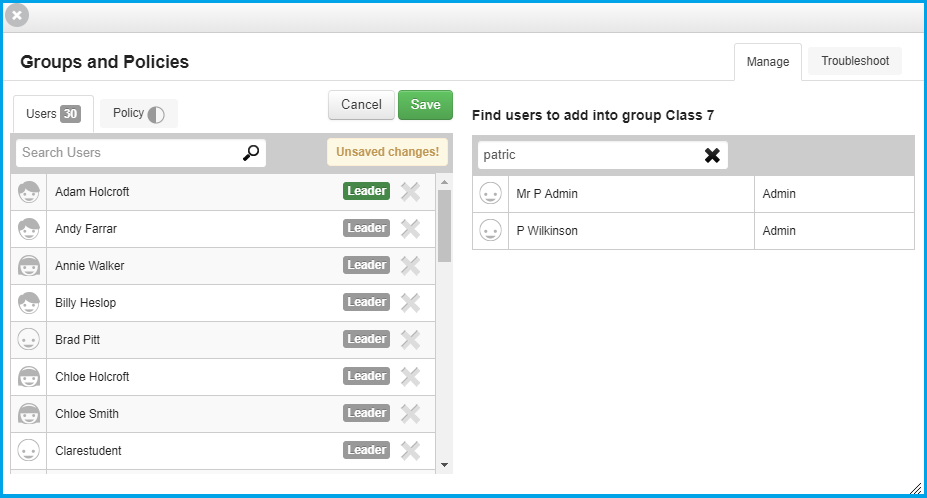Select the Users 30 tab

coord(53,114)
